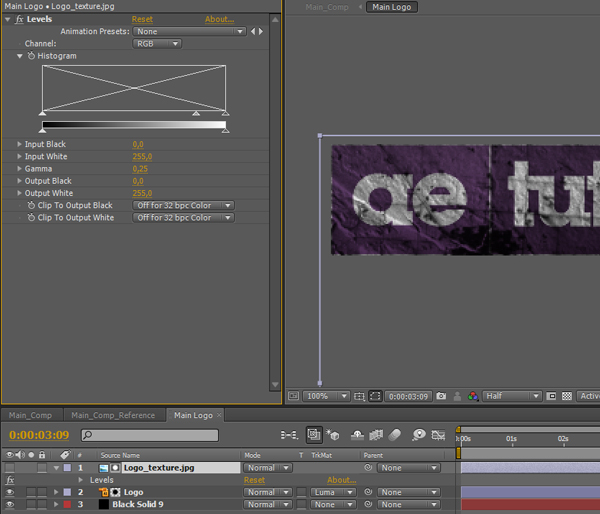This screenshot has width=600, height=514.
Task: Expand the Input Black property
Action: 19,144
